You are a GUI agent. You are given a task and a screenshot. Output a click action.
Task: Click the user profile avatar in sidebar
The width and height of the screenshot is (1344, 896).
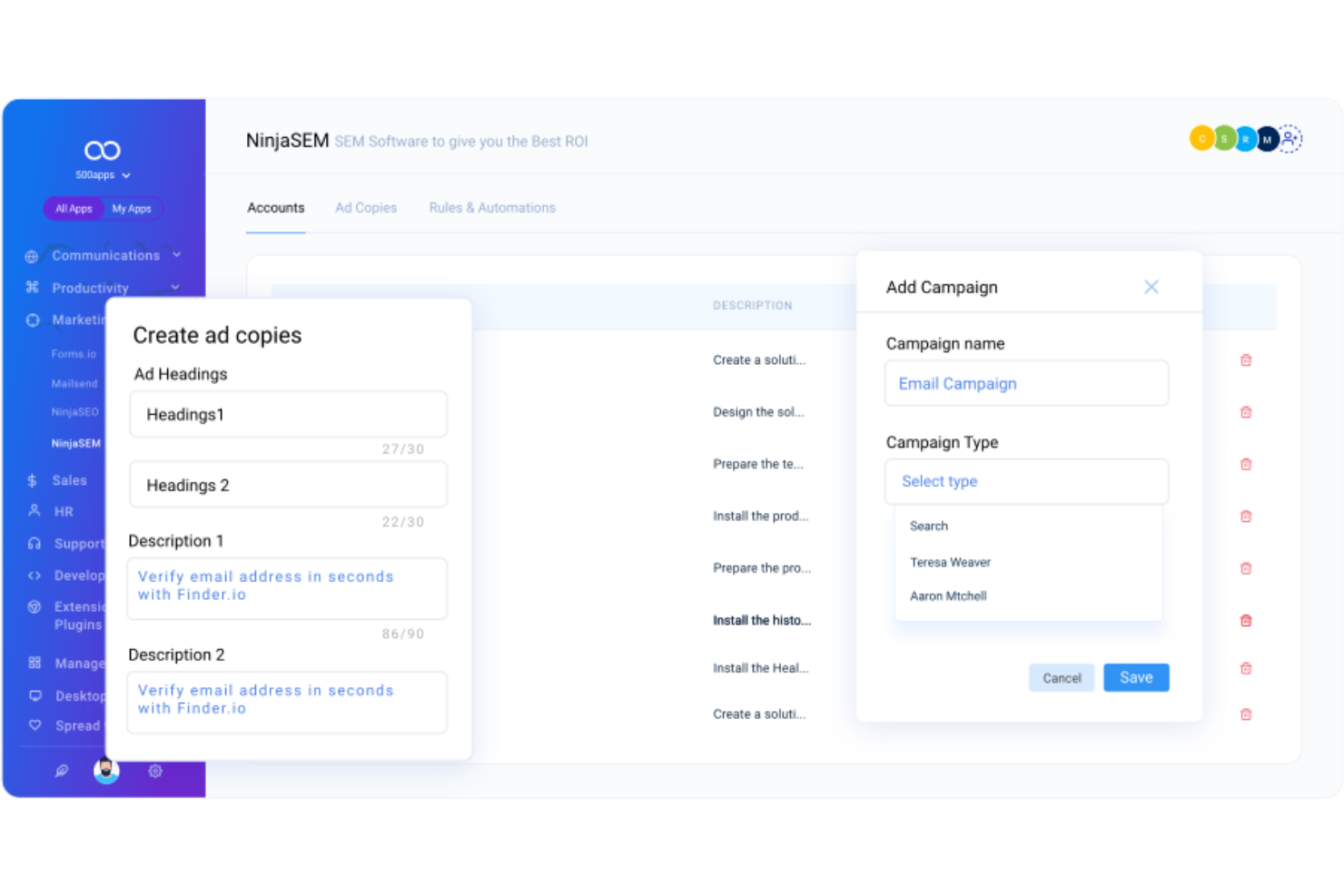tap(106, 771)
